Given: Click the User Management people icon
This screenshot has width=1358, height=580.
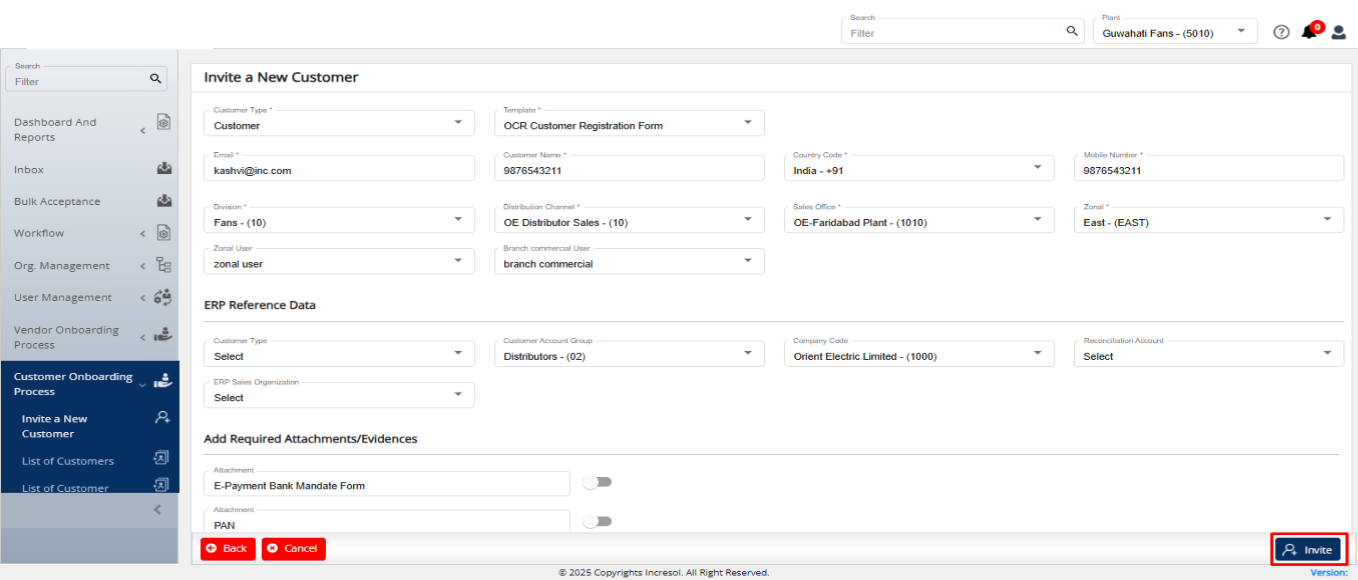Looking at the screenshot, I should pyautogui.click(x=164, y=297).
